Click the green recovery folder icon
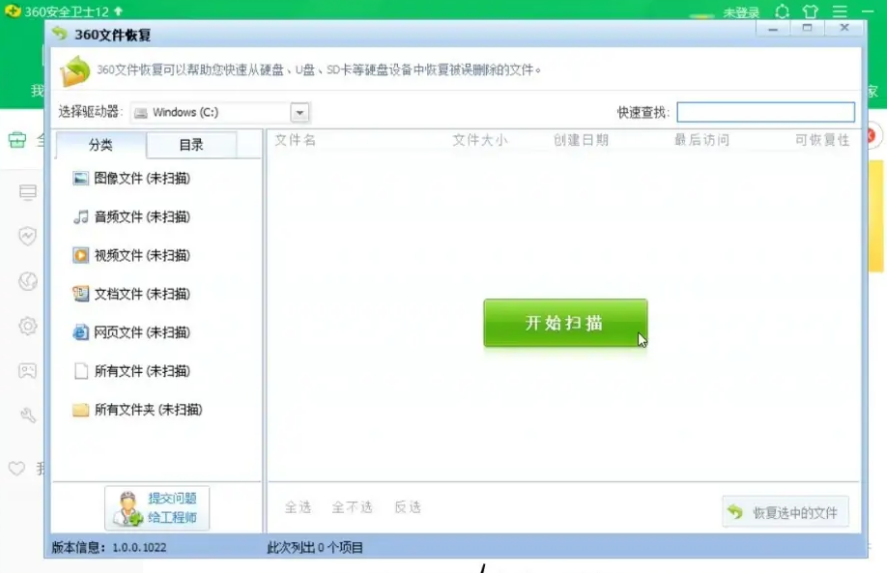This screenshot has height=573, width=887. click(75, 71)
